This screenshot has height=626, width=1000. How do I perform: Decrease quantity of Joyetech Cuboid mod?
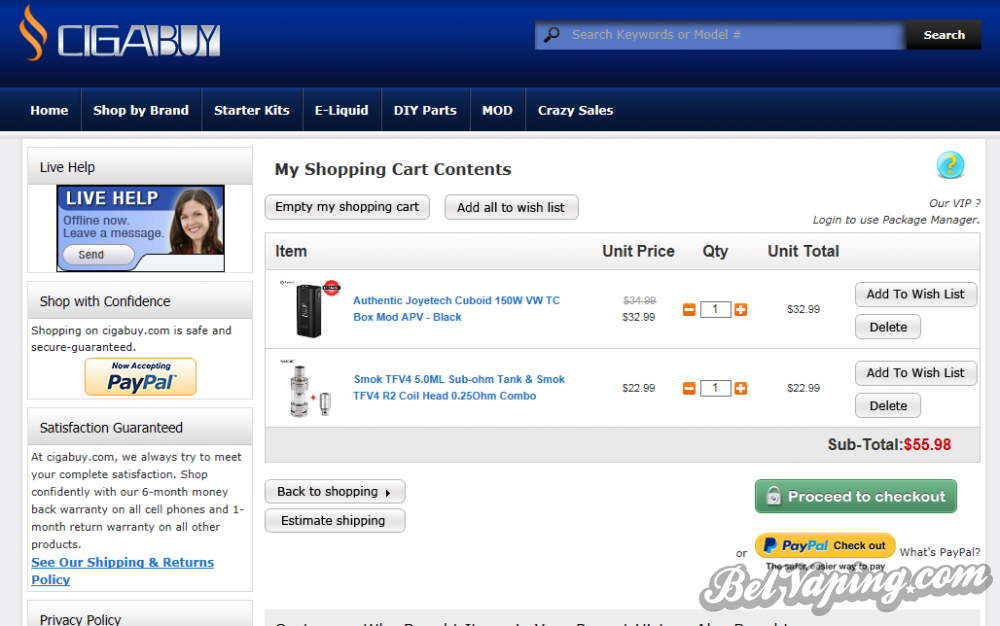689,310
